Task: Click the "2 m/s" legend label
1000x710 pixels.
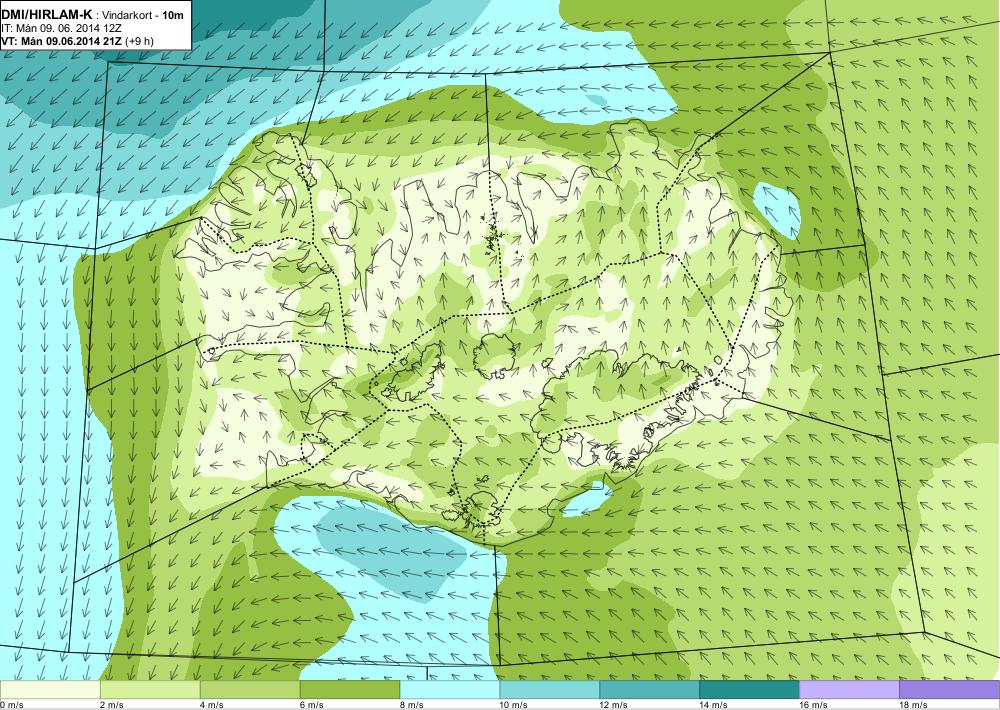Action: pyautogui.click(x=112, y=705)
